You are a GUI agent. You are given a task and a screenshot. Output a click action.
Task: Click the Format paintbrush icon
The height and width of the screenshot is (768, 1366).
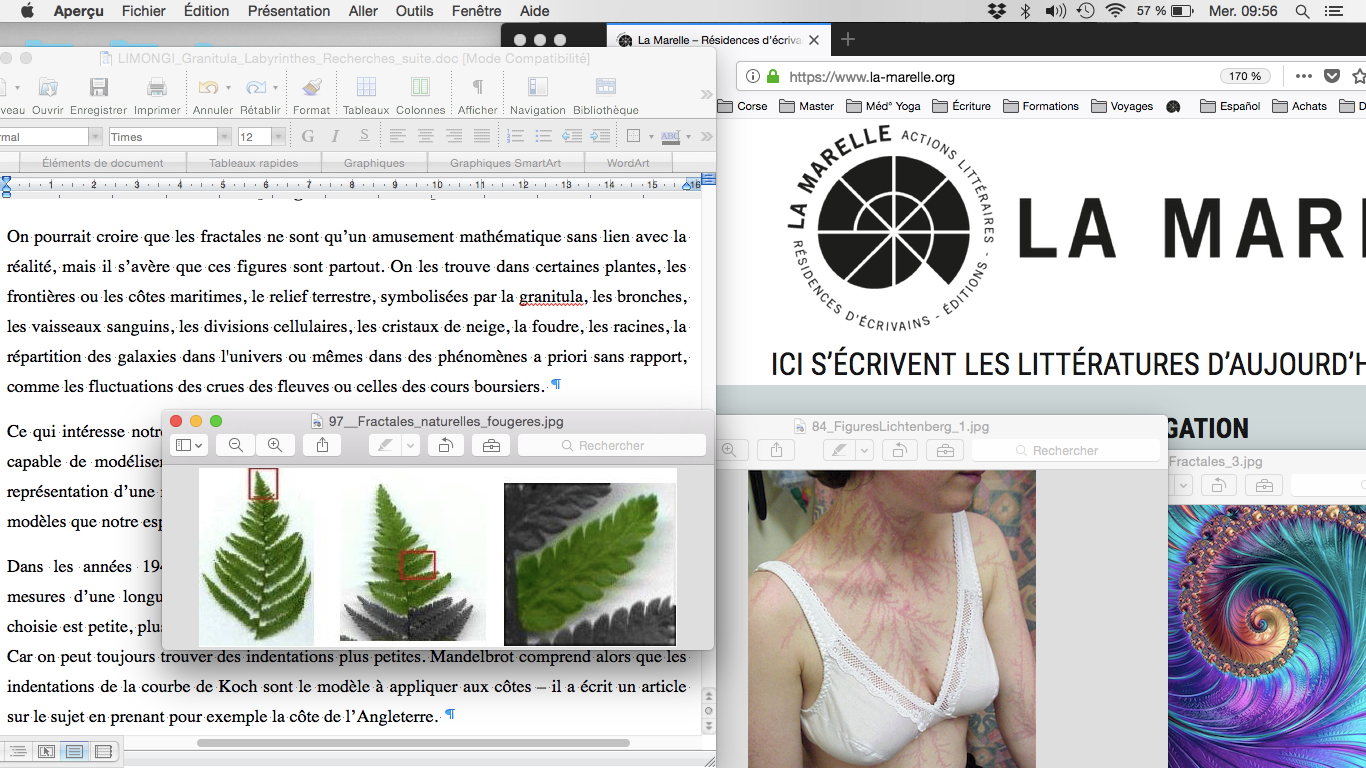(x=311, y=88)
